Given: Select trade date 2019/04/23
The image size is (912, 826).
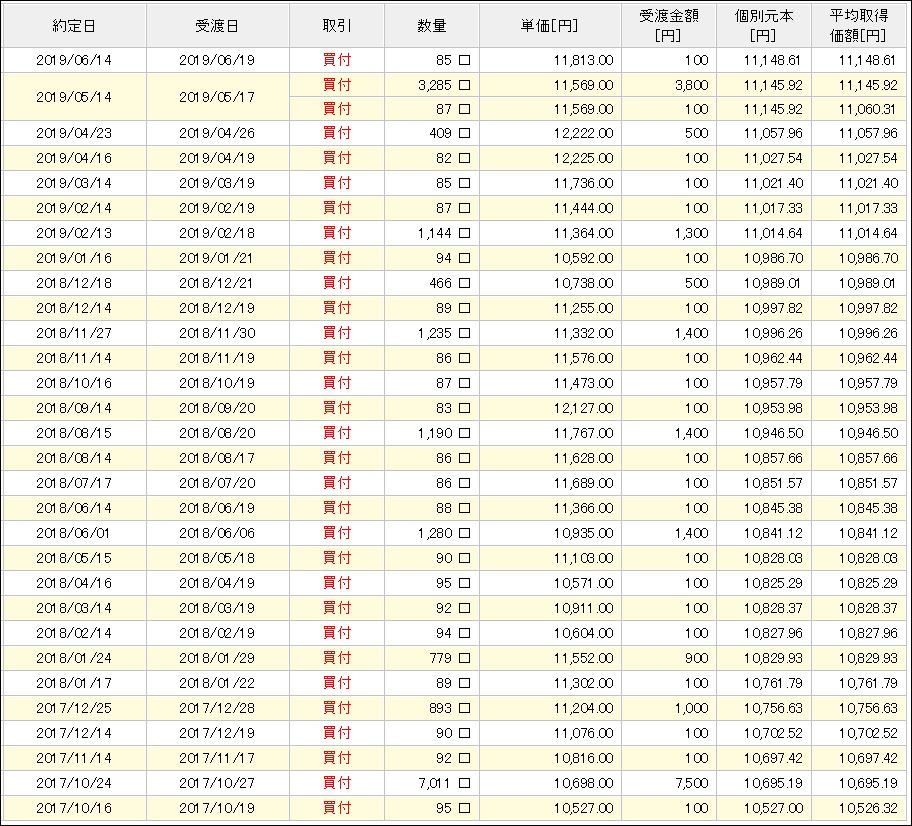Looking at the screenshot, I should tap(74, 133).
